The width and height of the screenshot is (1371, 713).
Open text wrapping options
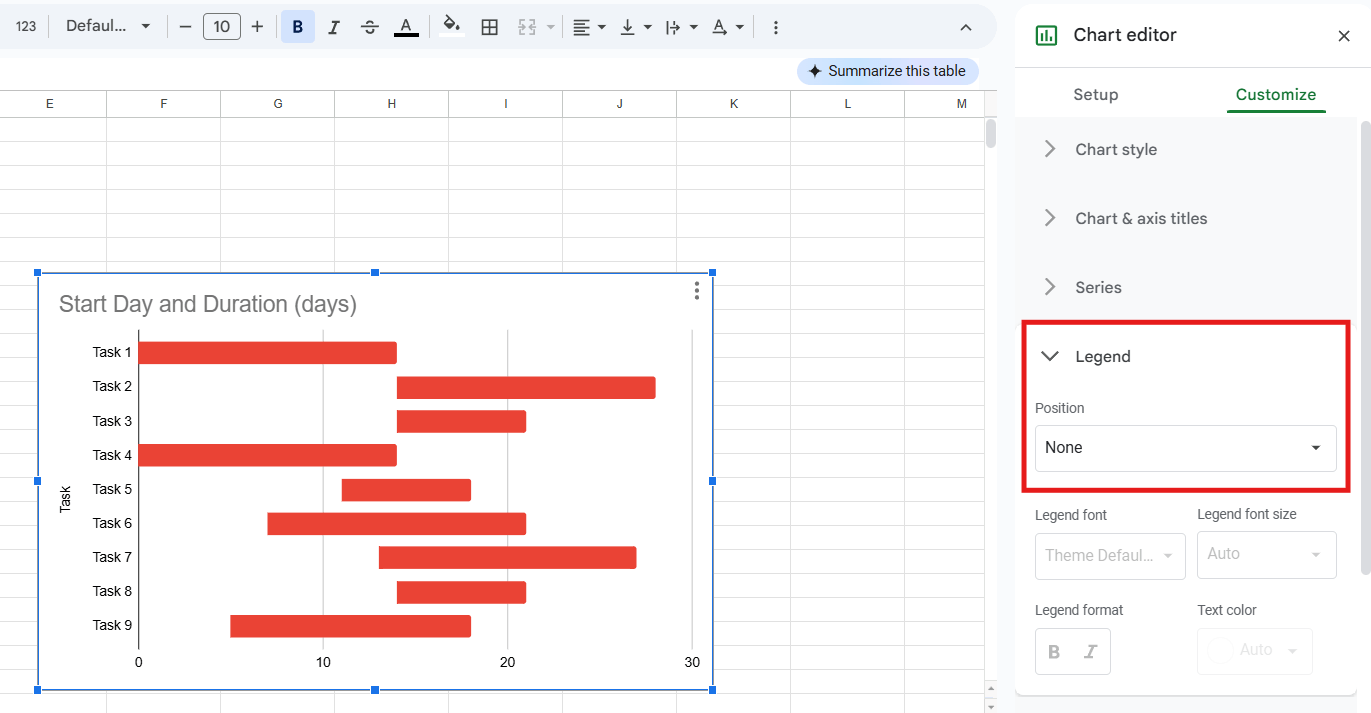coord(681,27)
